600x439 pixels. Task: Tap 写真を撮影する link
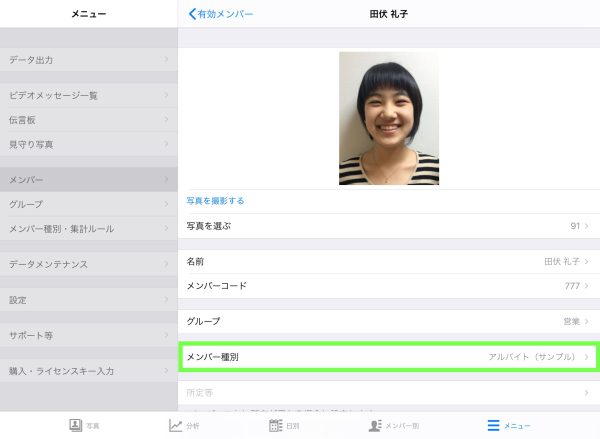coord(216,201)
